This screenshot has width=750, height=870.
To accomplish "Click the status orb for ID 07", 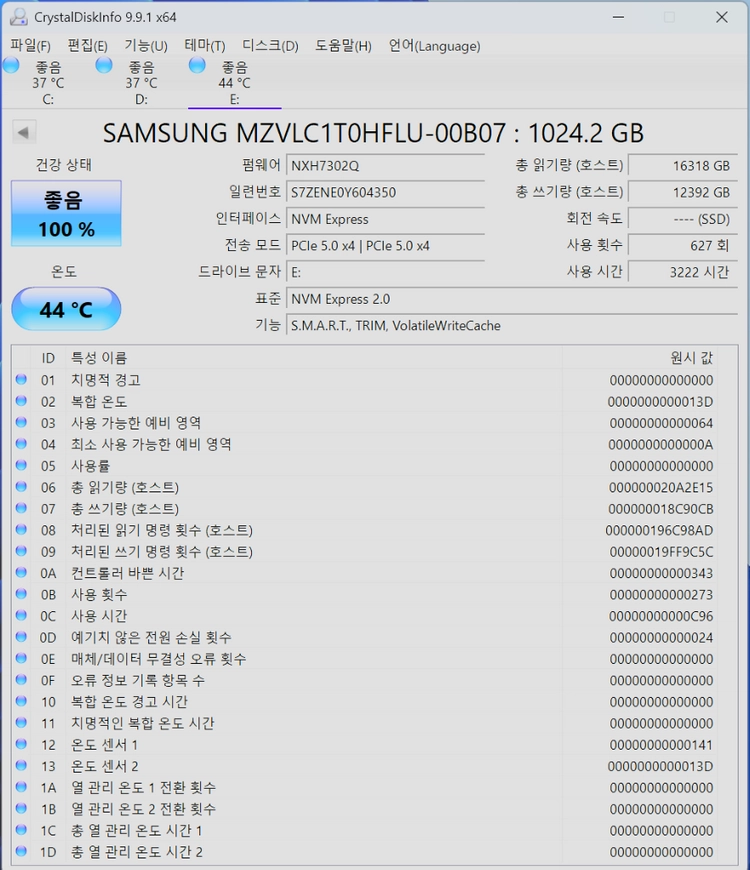I will pyautogui.click(x=21, y=508).
